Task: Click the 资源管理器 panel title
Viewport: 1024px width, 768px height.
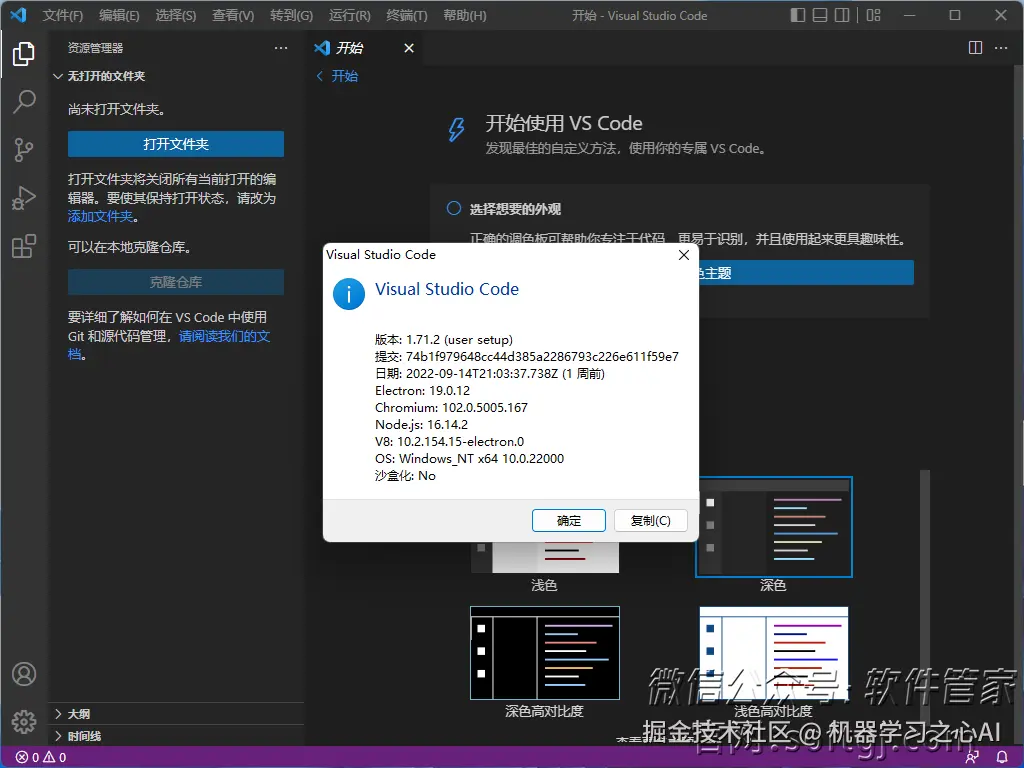Action: pos(95,48)
